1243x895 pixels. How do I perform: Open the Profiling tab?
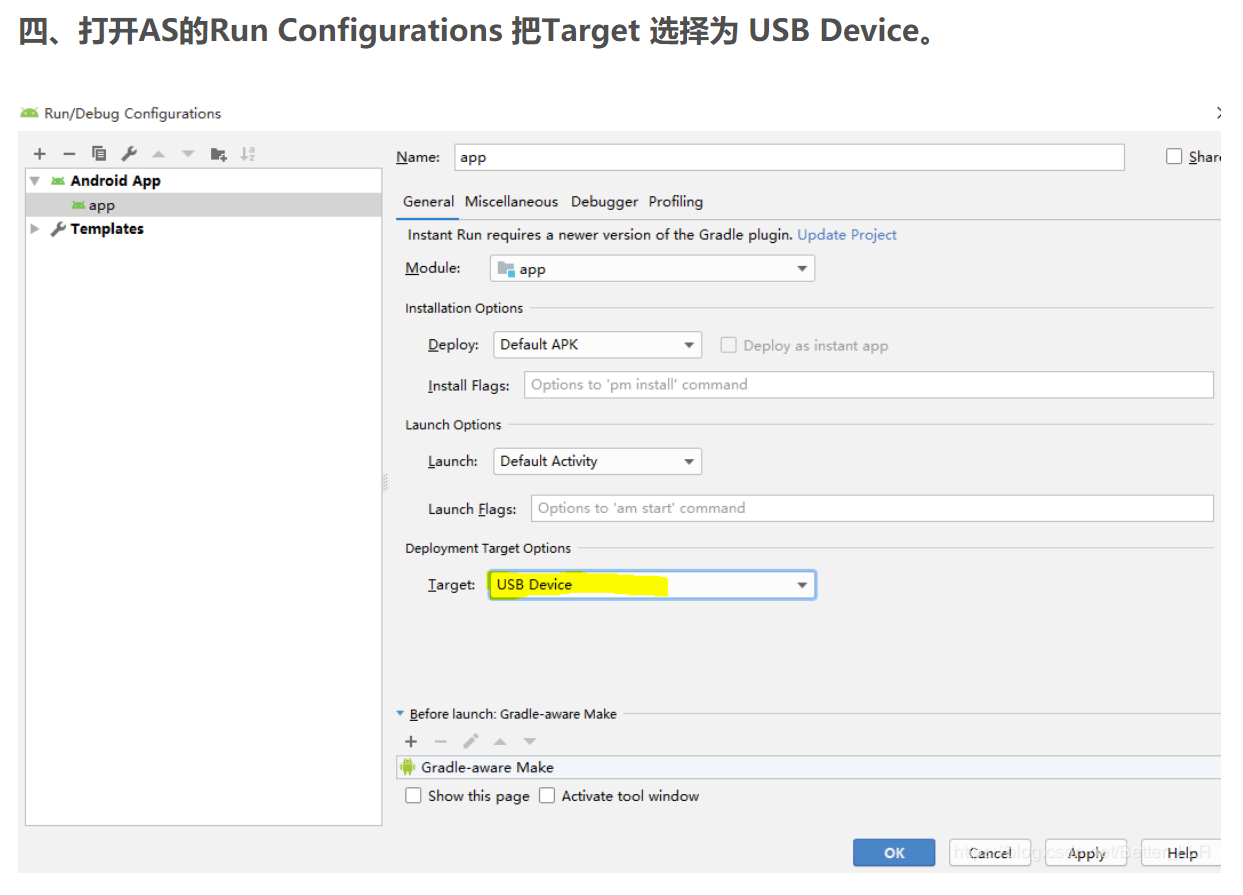pos(676,202)
